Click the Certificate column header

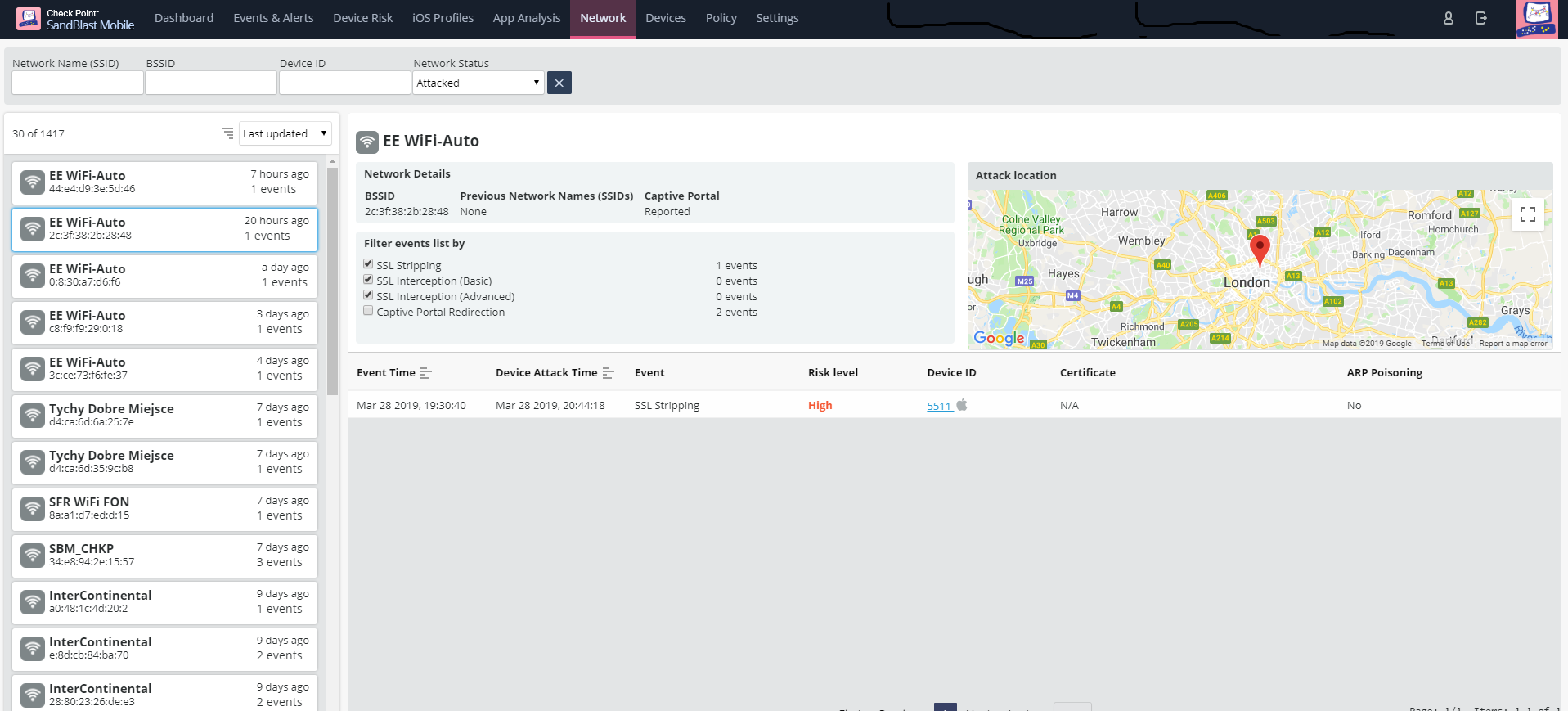[1087, 373]
